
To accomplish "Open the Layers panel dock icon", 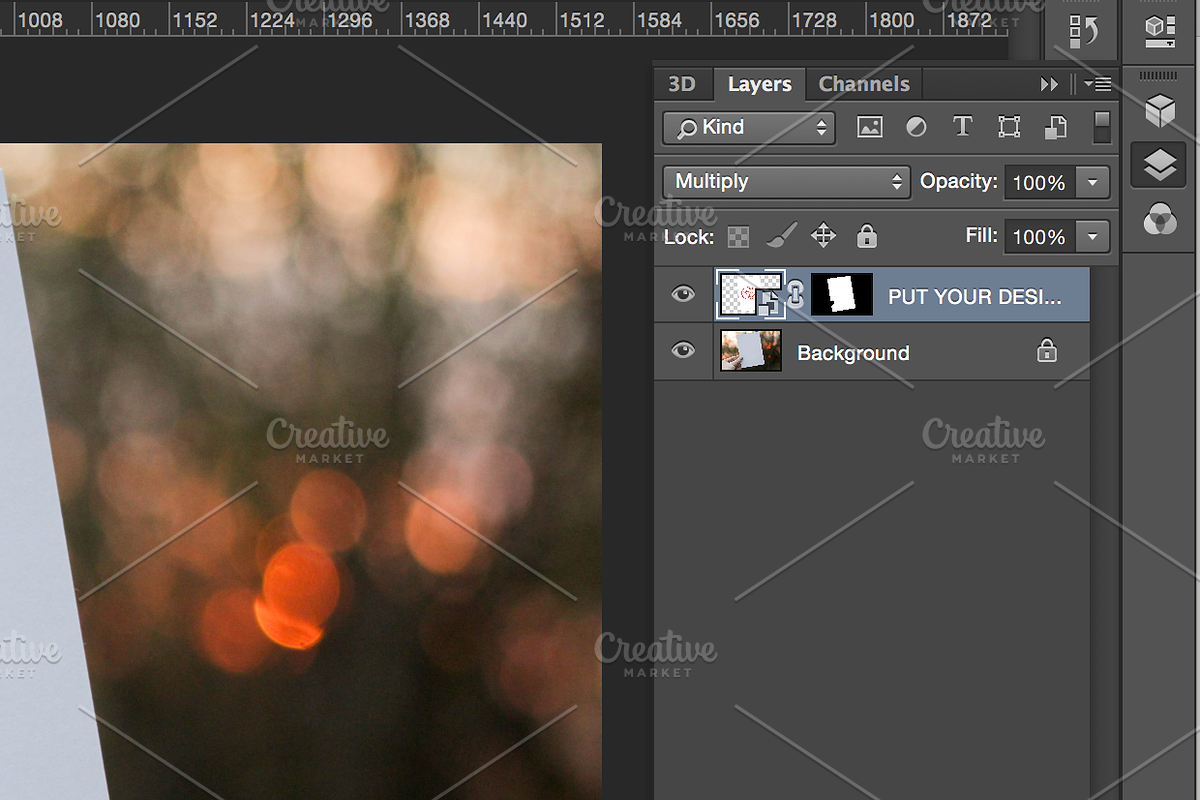I will coord(1159,166).
